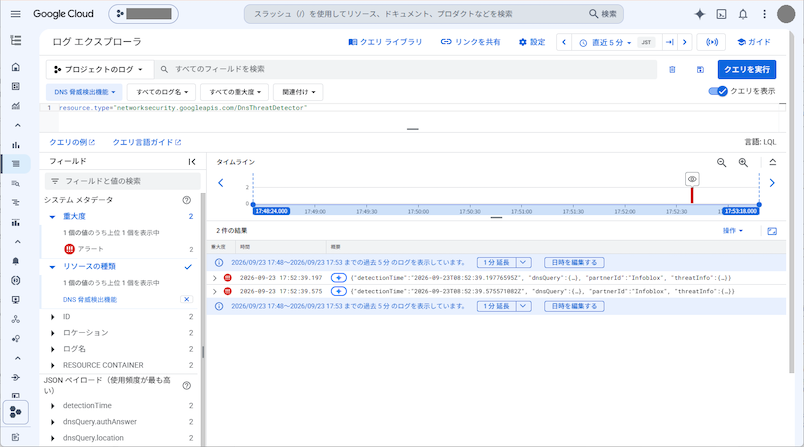This screenshot has width=804, height=447.
Task: Open all severities dropdown
Action: click(x=235, y=92)
